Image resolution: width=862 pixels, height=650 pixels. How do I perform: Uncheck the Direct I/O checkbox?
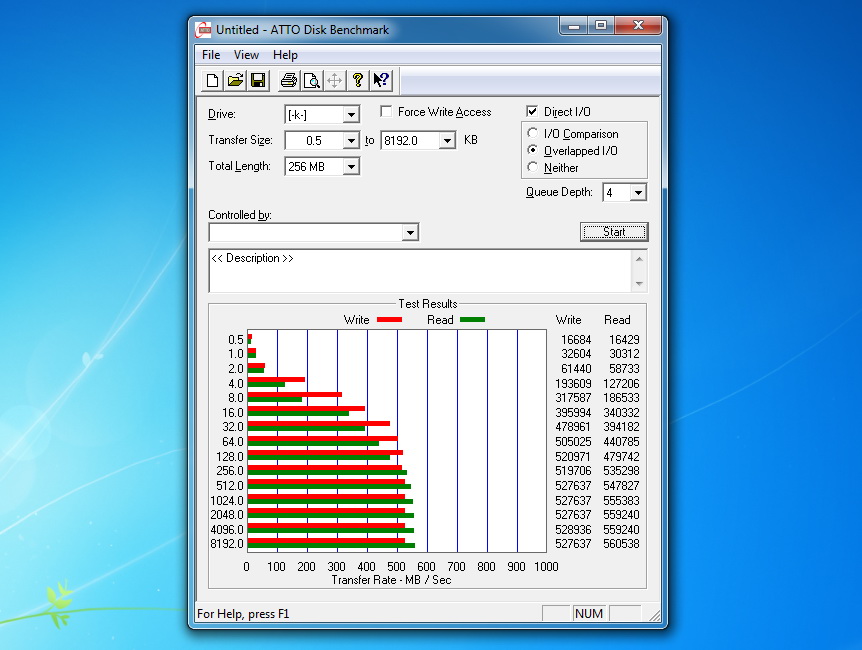[532, 112]
